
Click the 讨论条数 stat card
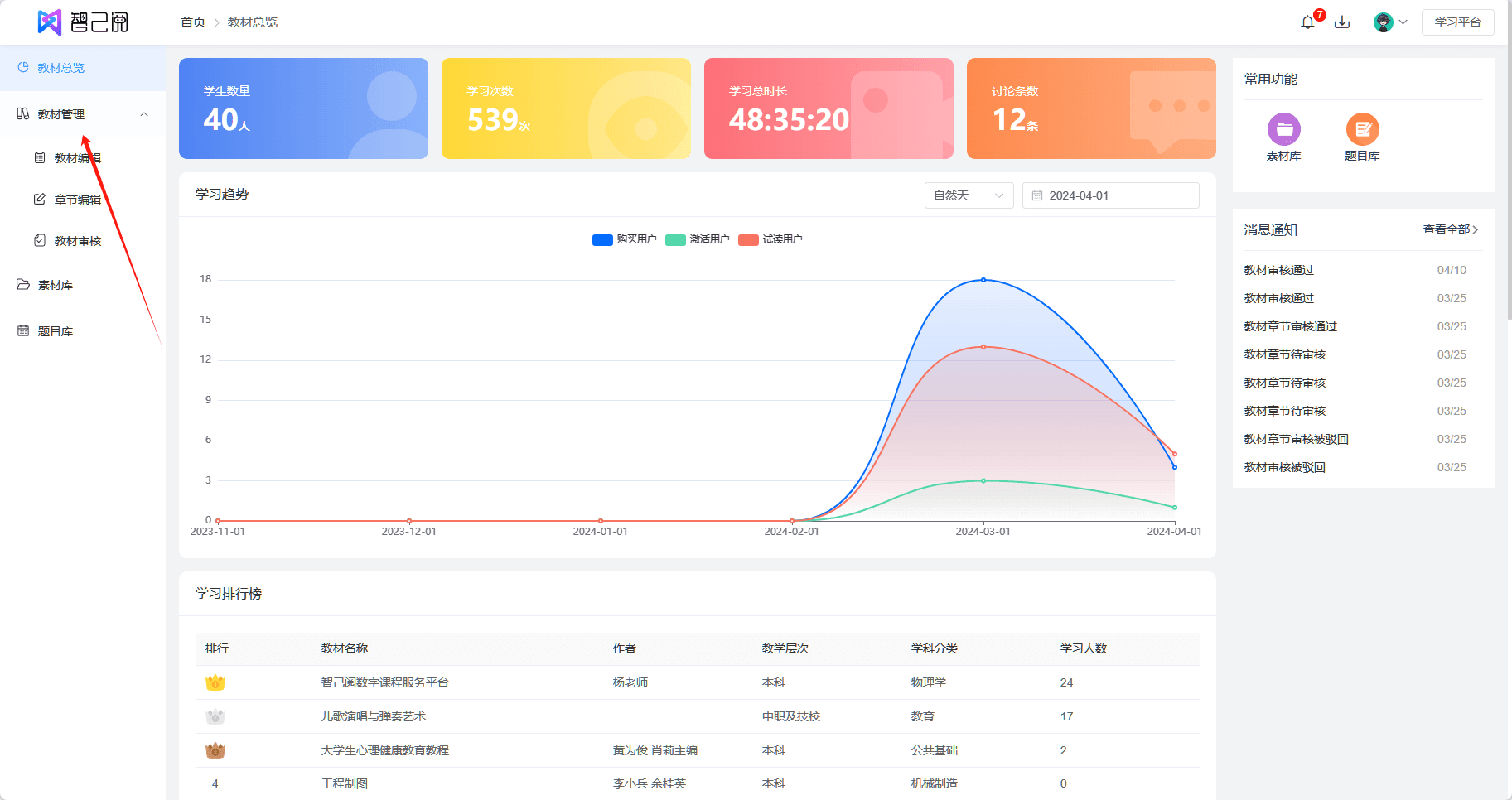click(1091, 108)
